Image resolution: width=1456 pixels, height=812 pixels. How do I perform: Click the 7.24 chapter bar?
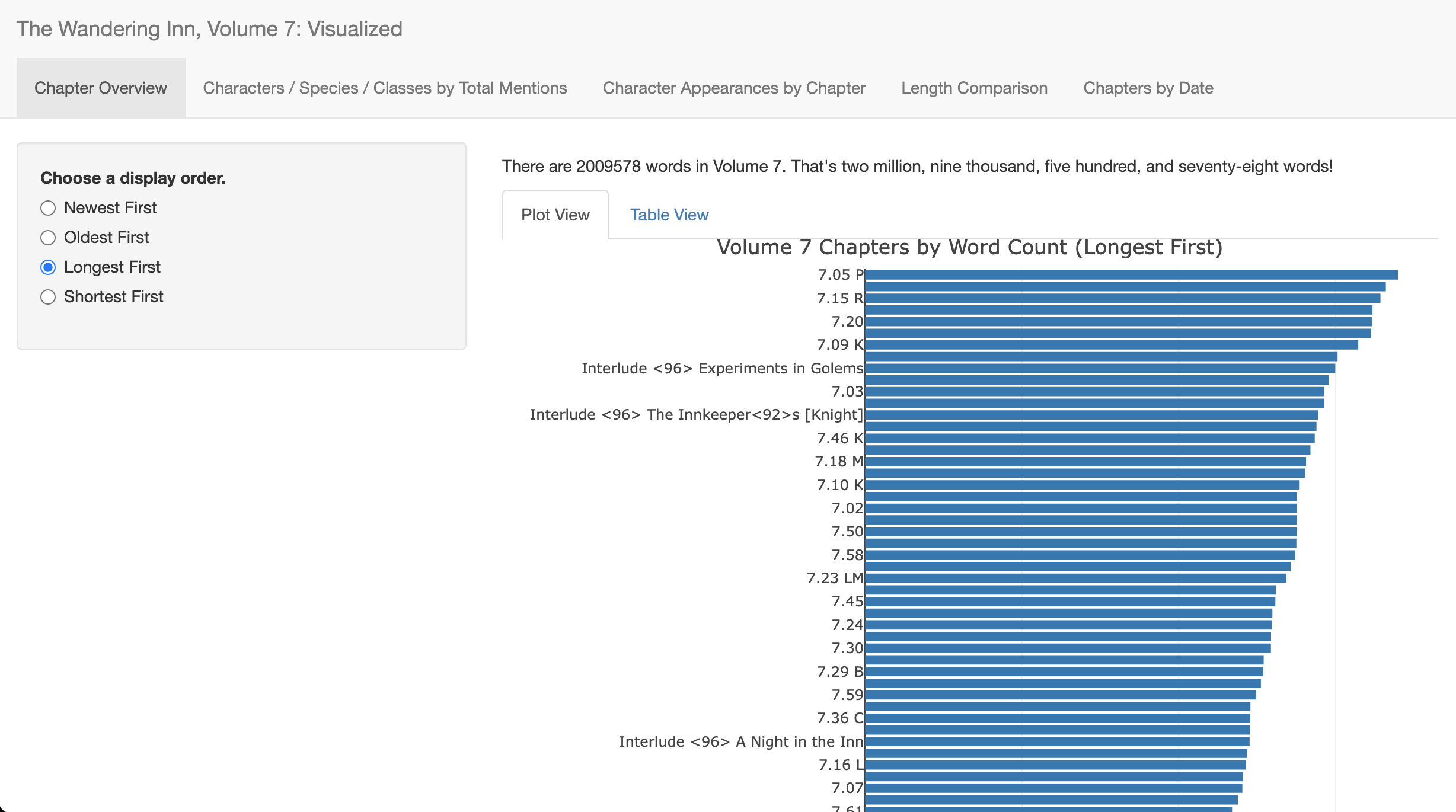click(1068, 625)
